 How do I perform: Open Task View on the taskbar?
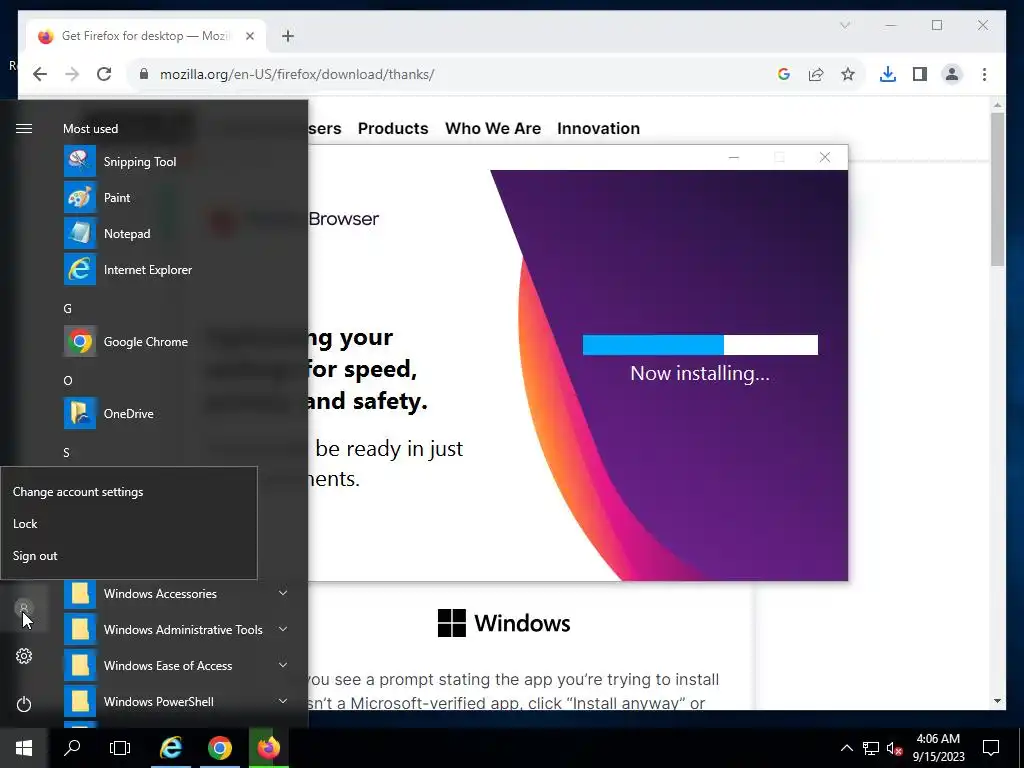[120, 748]
